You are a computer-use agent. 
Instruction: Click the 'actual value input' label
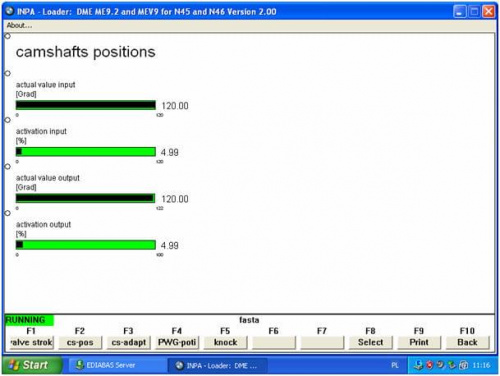[x=46, y=85]
